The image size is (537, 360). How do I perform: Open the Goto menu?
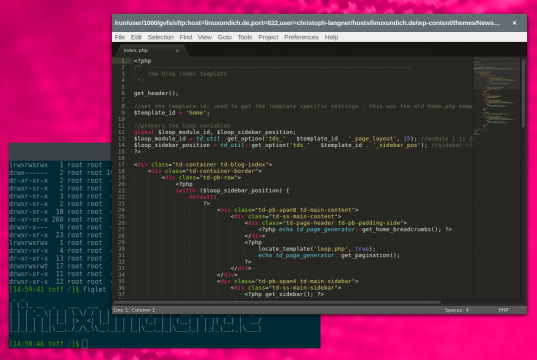[x=225, y=37]
